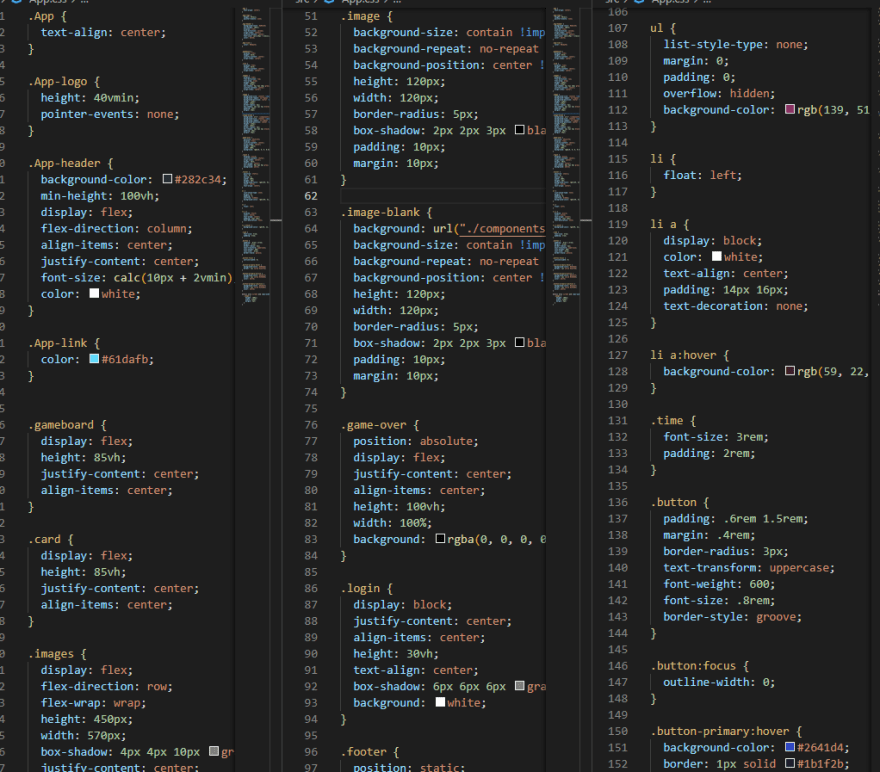The height and width of the screenshot is (772, 880).
Task: Click "font-size: 3rem;" declaration
Action: 716,436
